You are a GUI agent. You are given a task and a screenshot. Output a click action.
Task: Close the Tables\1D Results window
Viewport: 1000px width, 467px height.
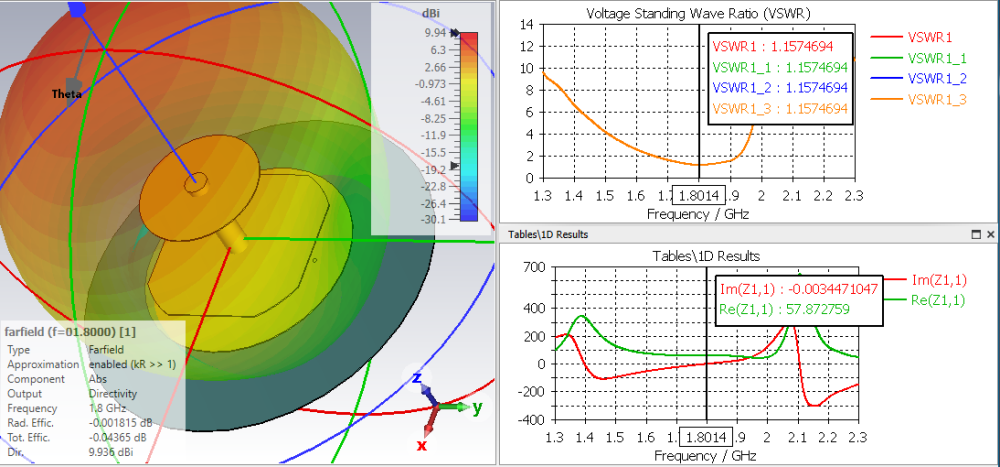pos(990,235)
